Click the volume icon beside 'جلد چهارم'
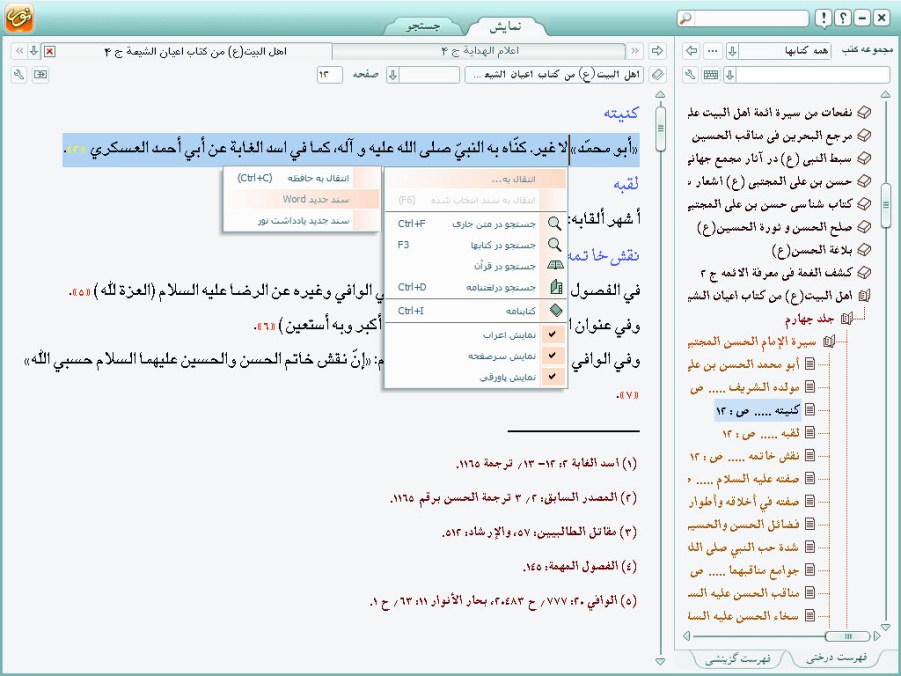The height and width of the screenshot is (676, 901). coord(846,318)
